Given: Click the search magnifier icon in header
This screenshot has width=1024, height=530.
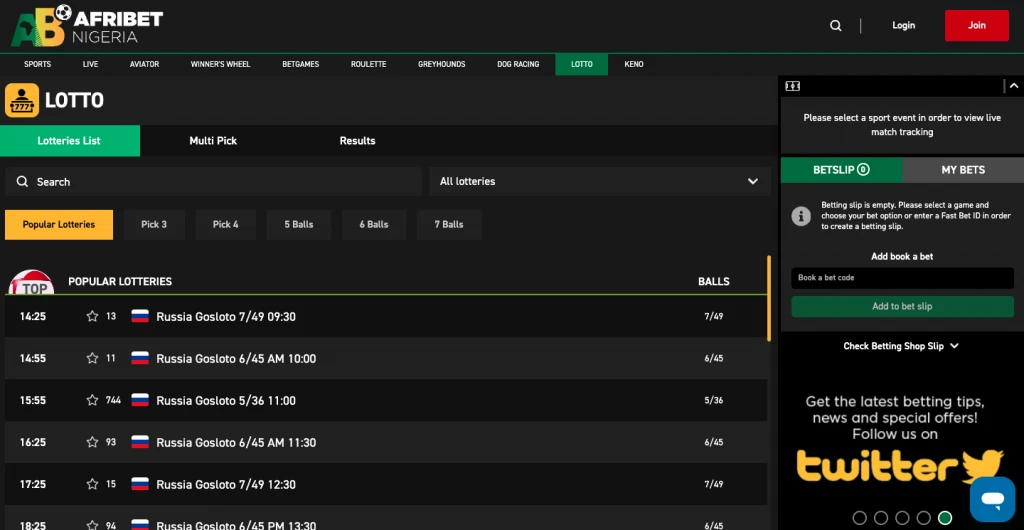Looking at the screenshot, I should 836,26.
